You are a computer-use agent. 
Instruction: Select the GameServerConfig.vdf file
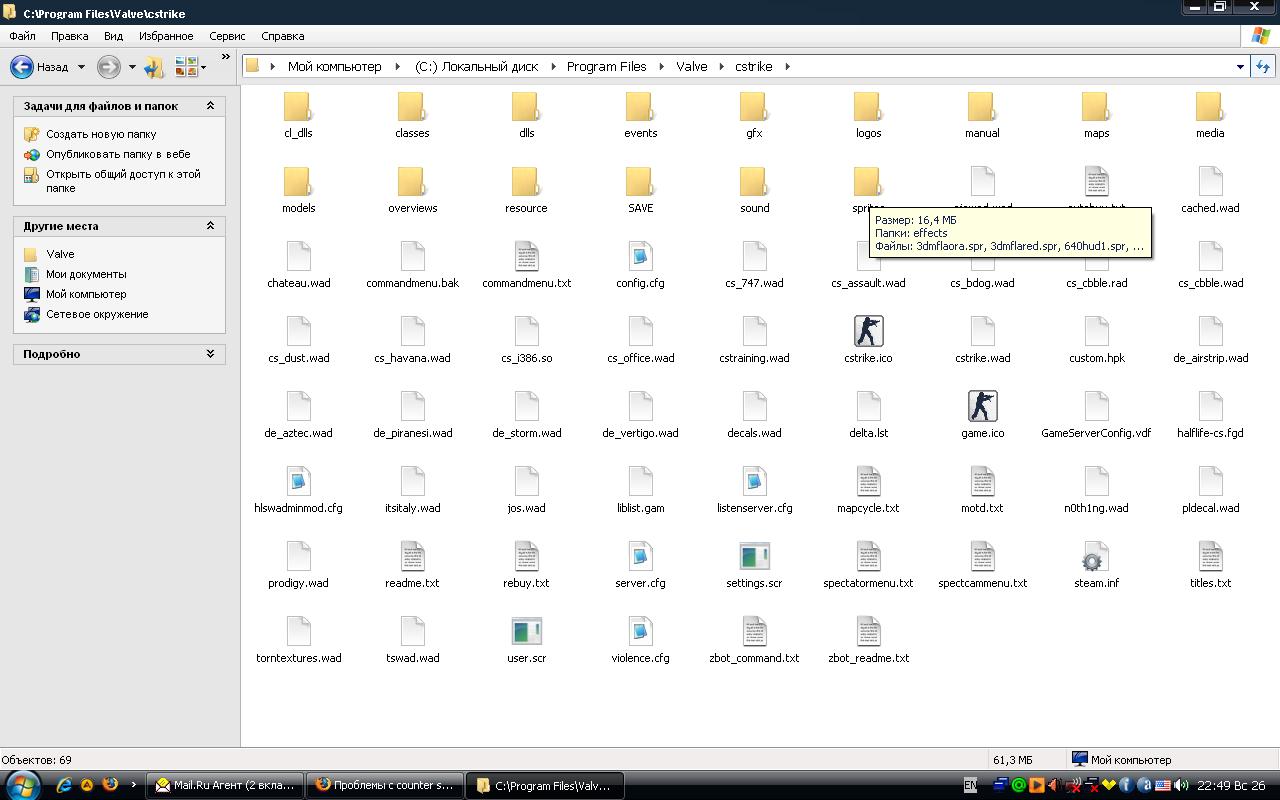(x=1096, y=406)
